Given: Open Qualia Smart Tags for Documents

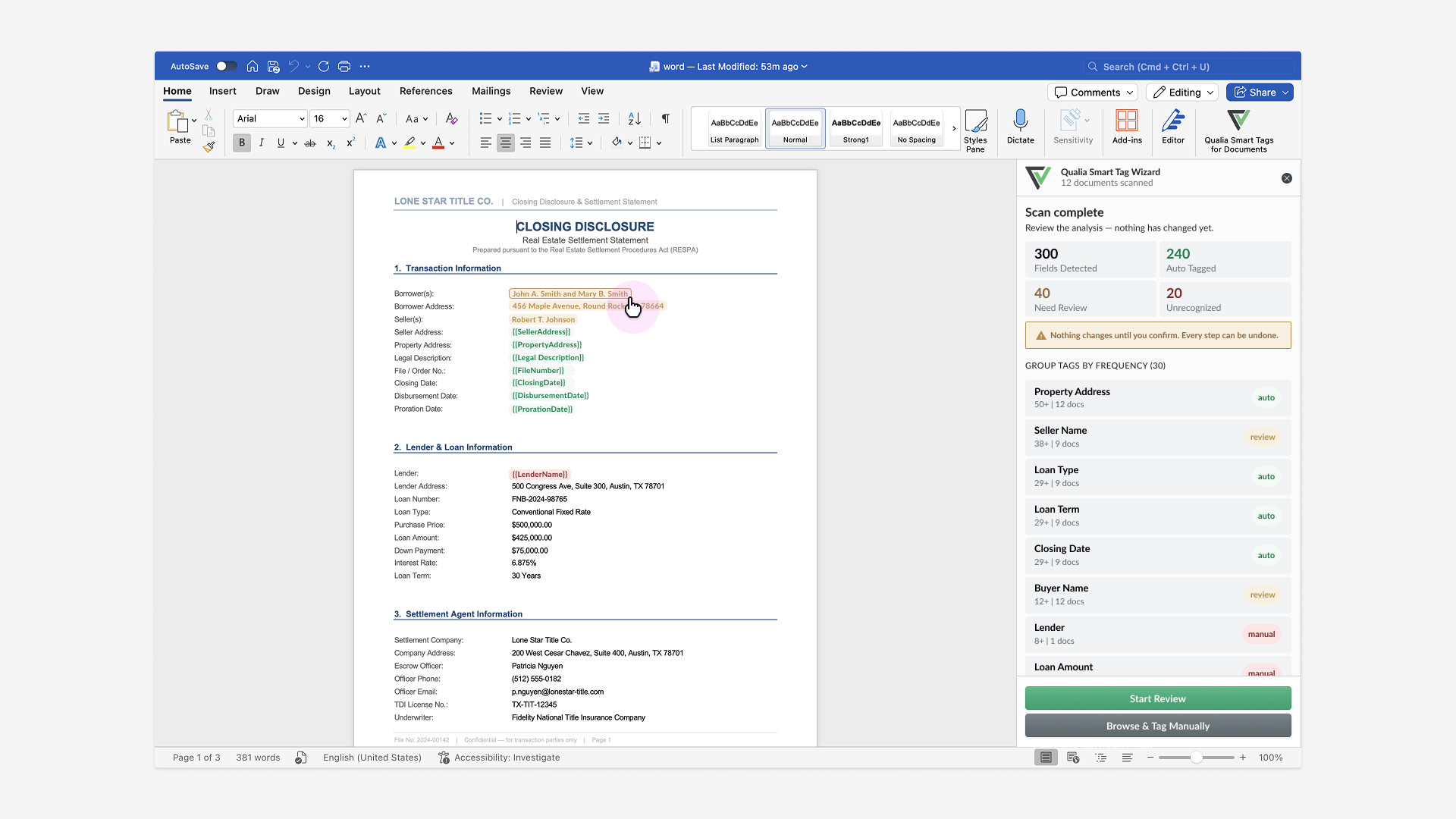Looking at the screenshot, I should click(1238, 131).
